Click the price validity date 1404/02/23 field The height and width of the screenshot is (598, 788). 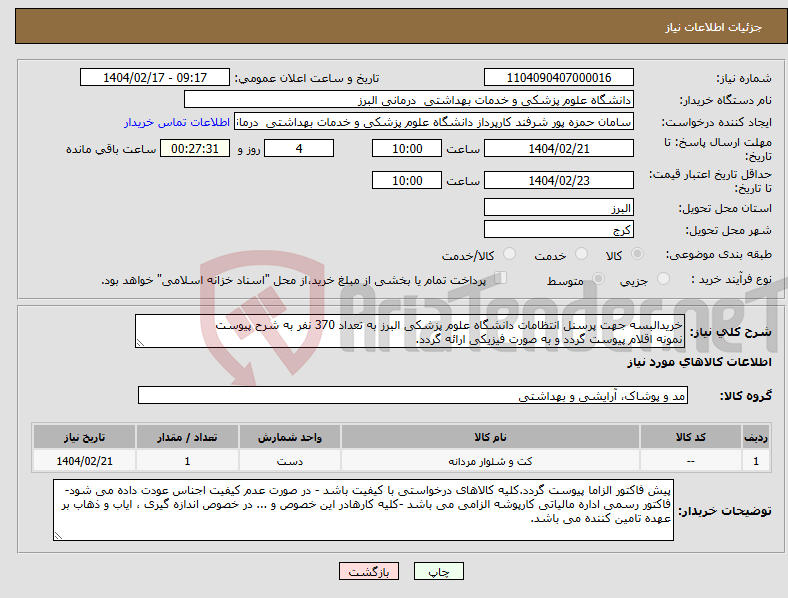558,180
